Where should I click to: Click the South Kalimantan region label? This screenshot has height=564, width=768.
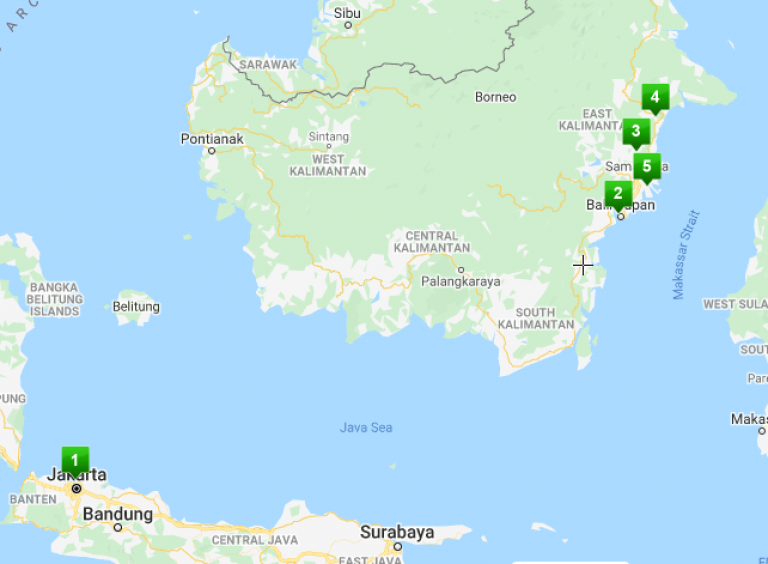(x=535, y=318)
